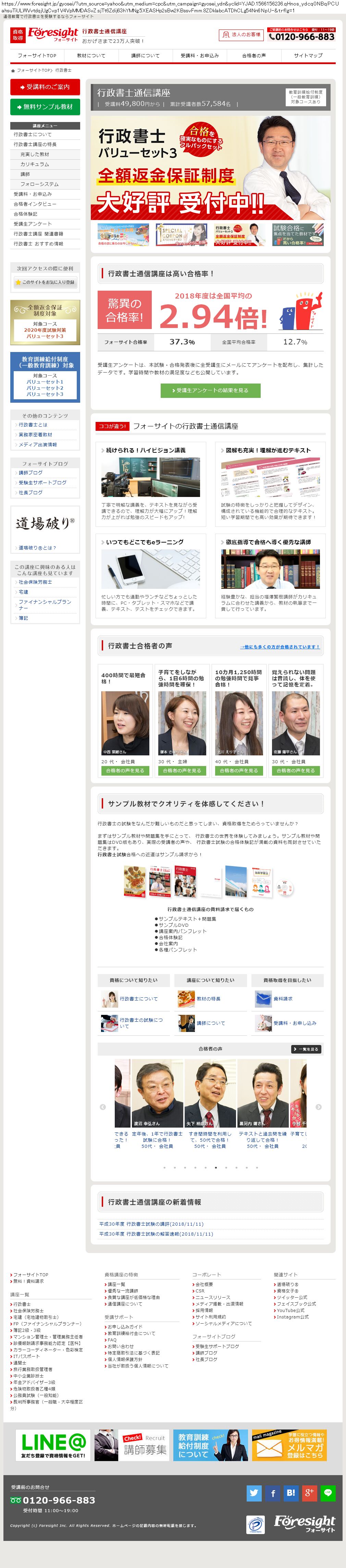The height and width of the screenshot is (1568, 346).
Task: Click 教材の特長 thumbnail icon
Action: [x=186, y=998]
